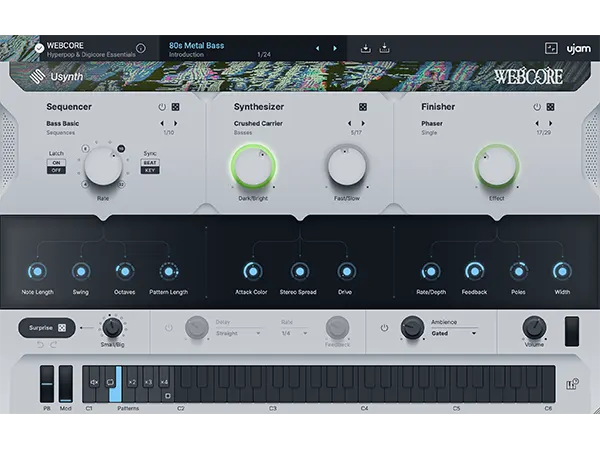This screenshot has width=600, height=450.
Task: Toggle Ambience power button
Action: click(x=384, y=328)
